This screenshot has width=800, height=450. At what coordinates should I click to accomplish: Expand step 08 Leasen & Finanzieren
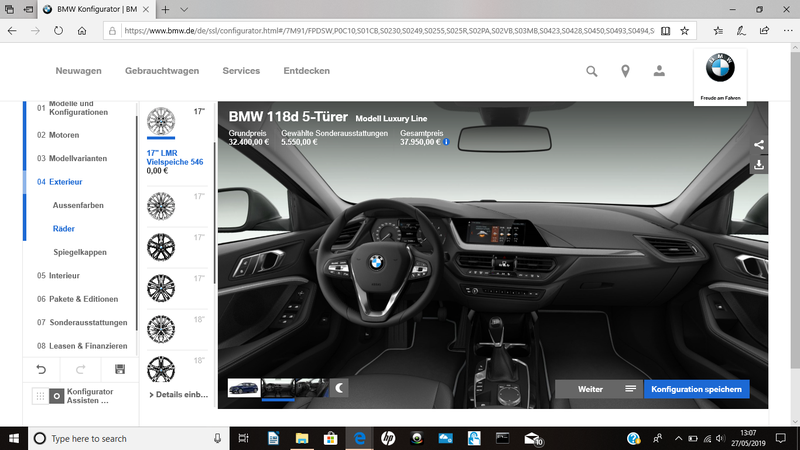click(82, 346)
